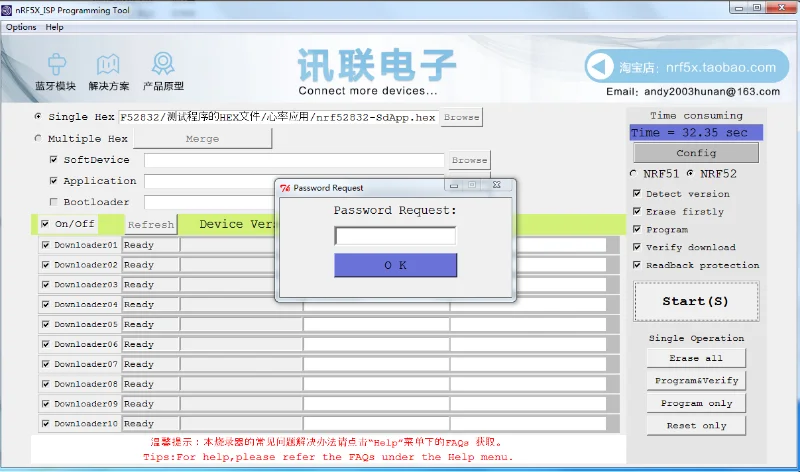Open the Help menu
The width and height of the screenshot is (800, 472).
pos(54,27)
